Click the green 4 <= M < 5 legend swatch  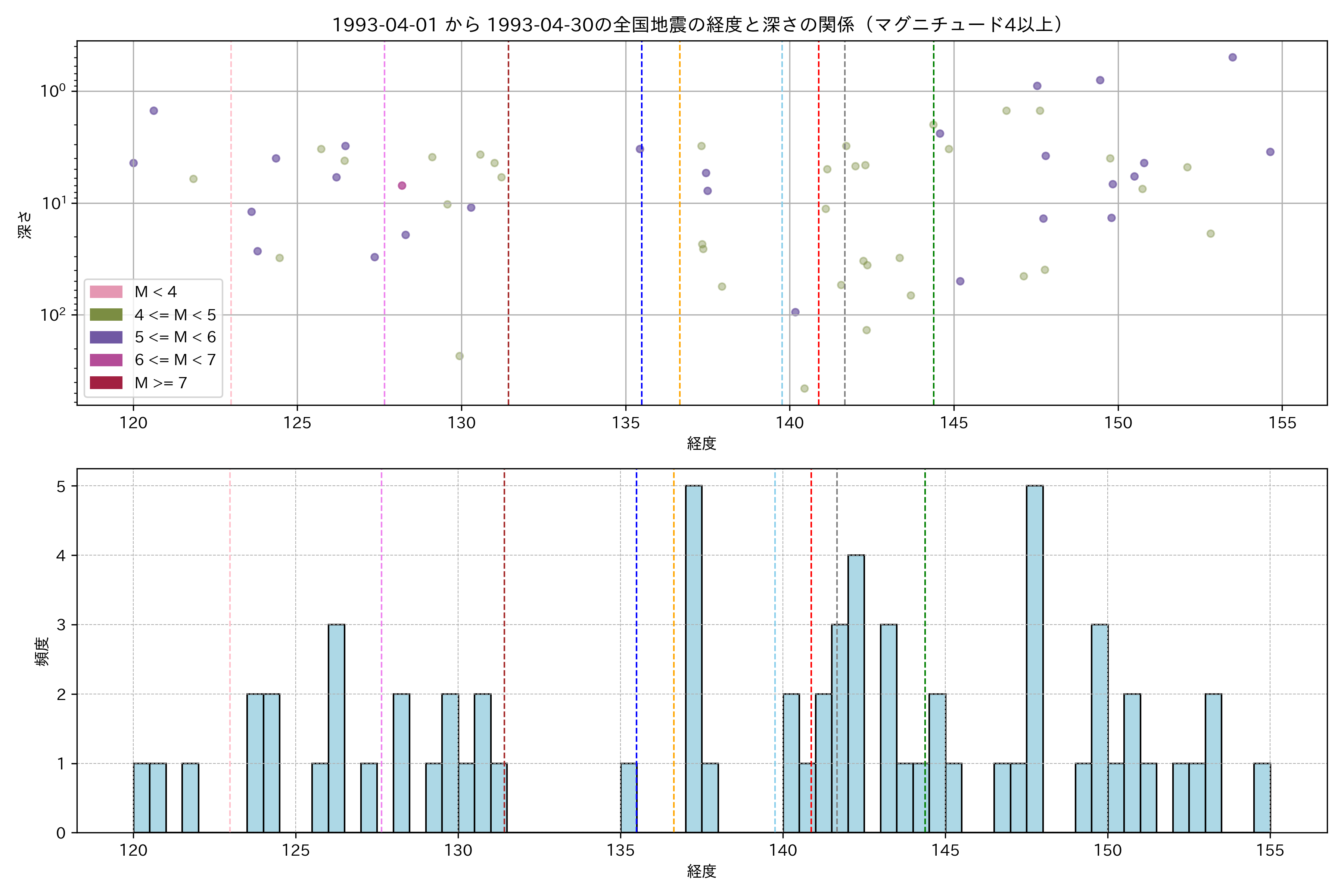(106, 315)
